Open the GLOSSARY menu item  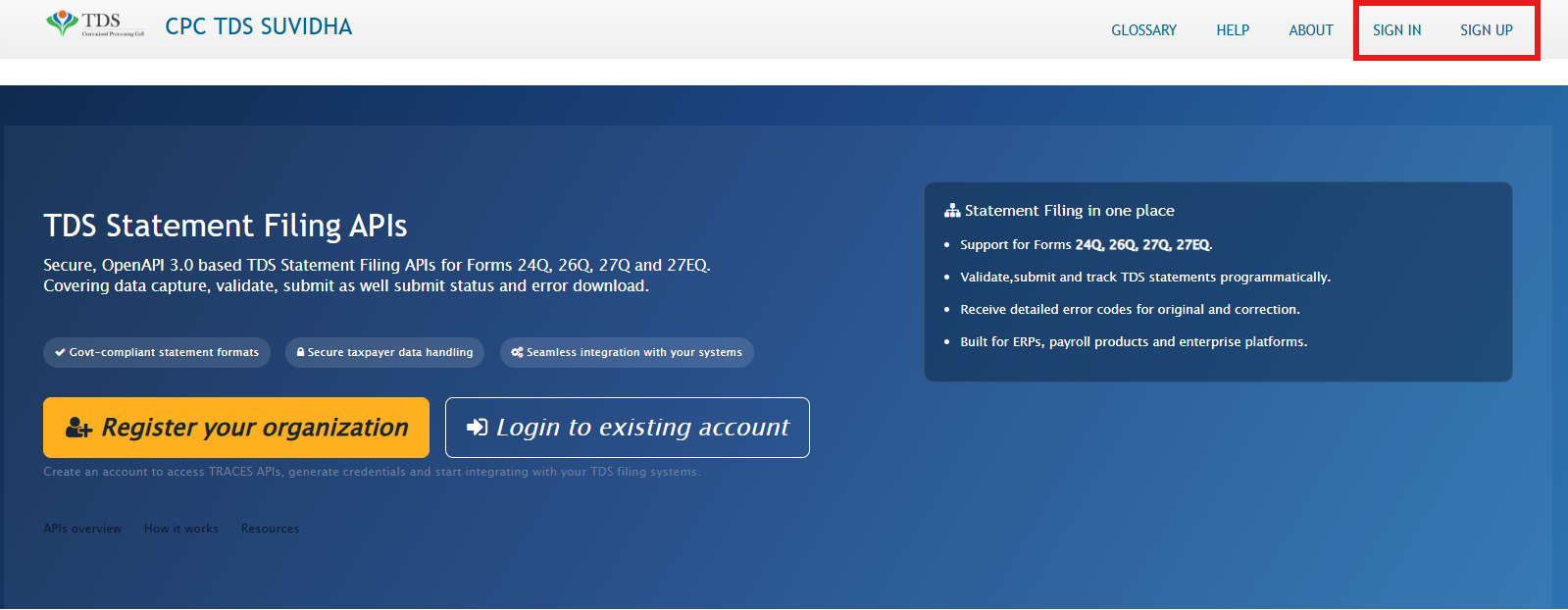1143,30
